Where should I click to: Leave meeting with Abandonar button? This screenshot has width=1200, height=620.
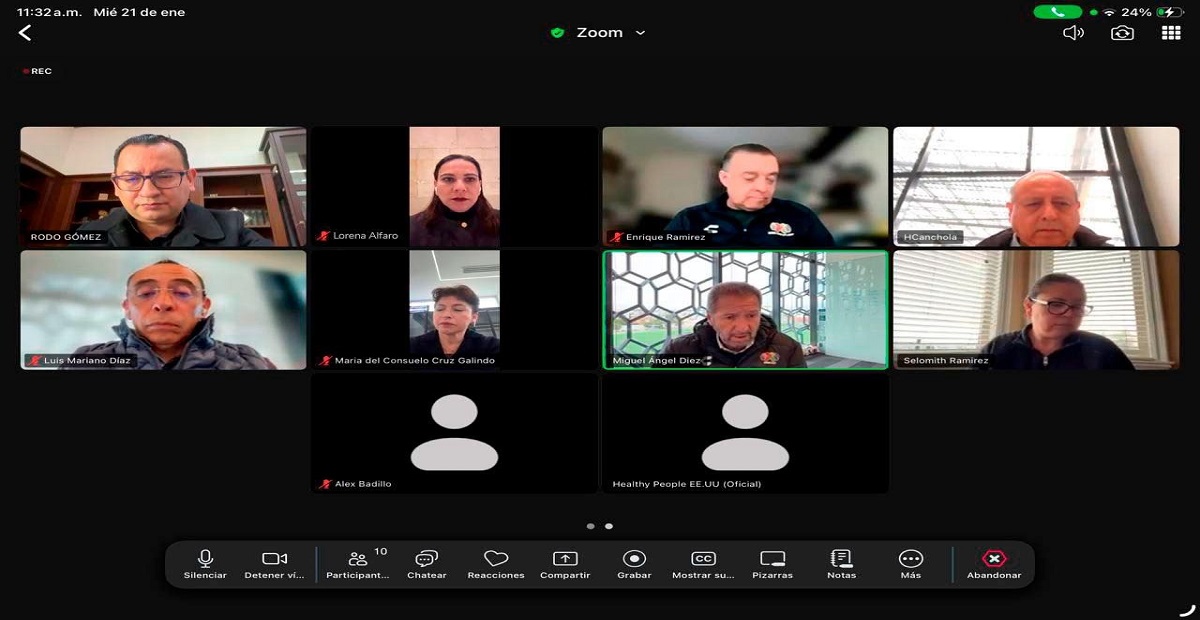(x=994, y=564)
